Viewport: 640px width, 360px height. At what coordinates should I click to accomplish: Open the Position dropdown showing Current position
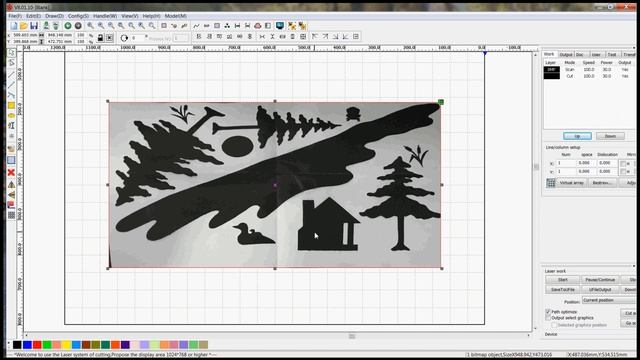[x=608, y=300]
